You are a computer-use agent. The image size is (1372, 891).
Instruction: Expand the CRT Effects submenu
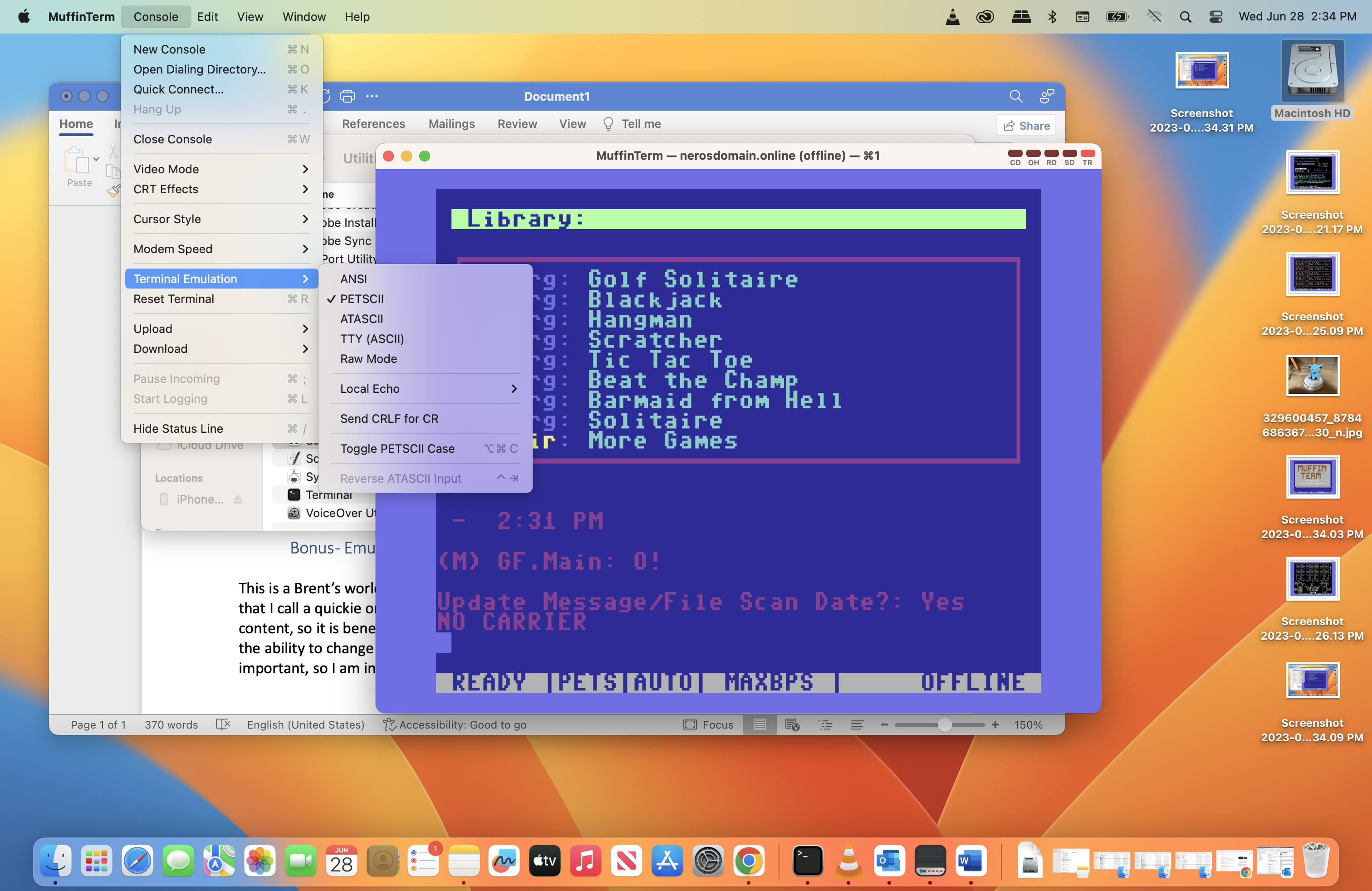click(x=221, y=189)
